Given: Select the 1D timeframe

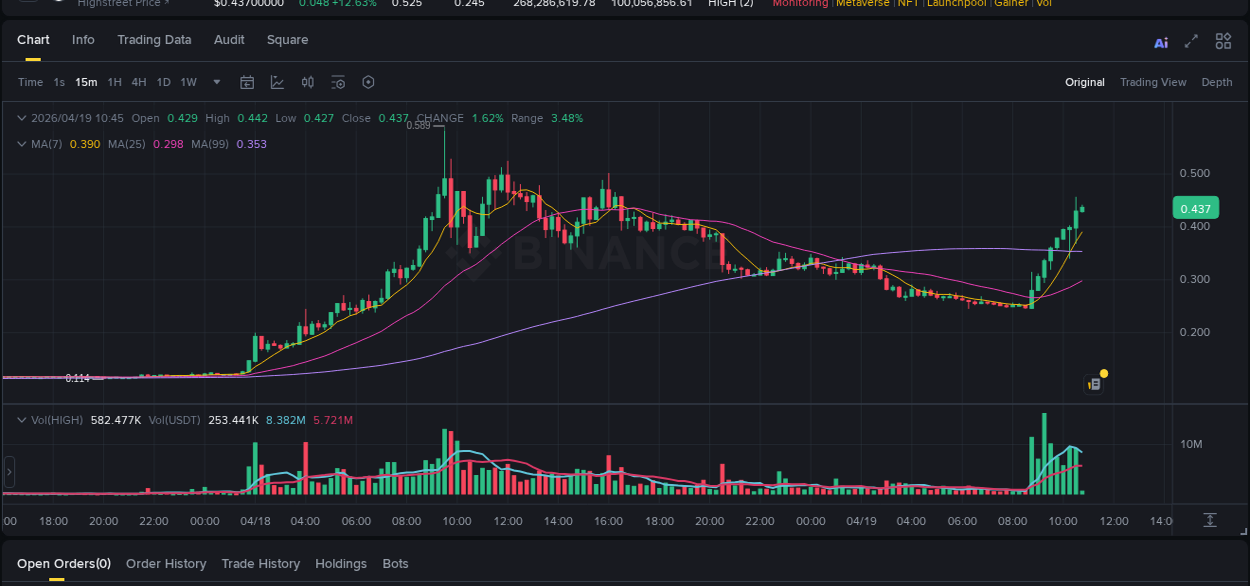Looking at the screenshot, I should click(x=163, y=82).
